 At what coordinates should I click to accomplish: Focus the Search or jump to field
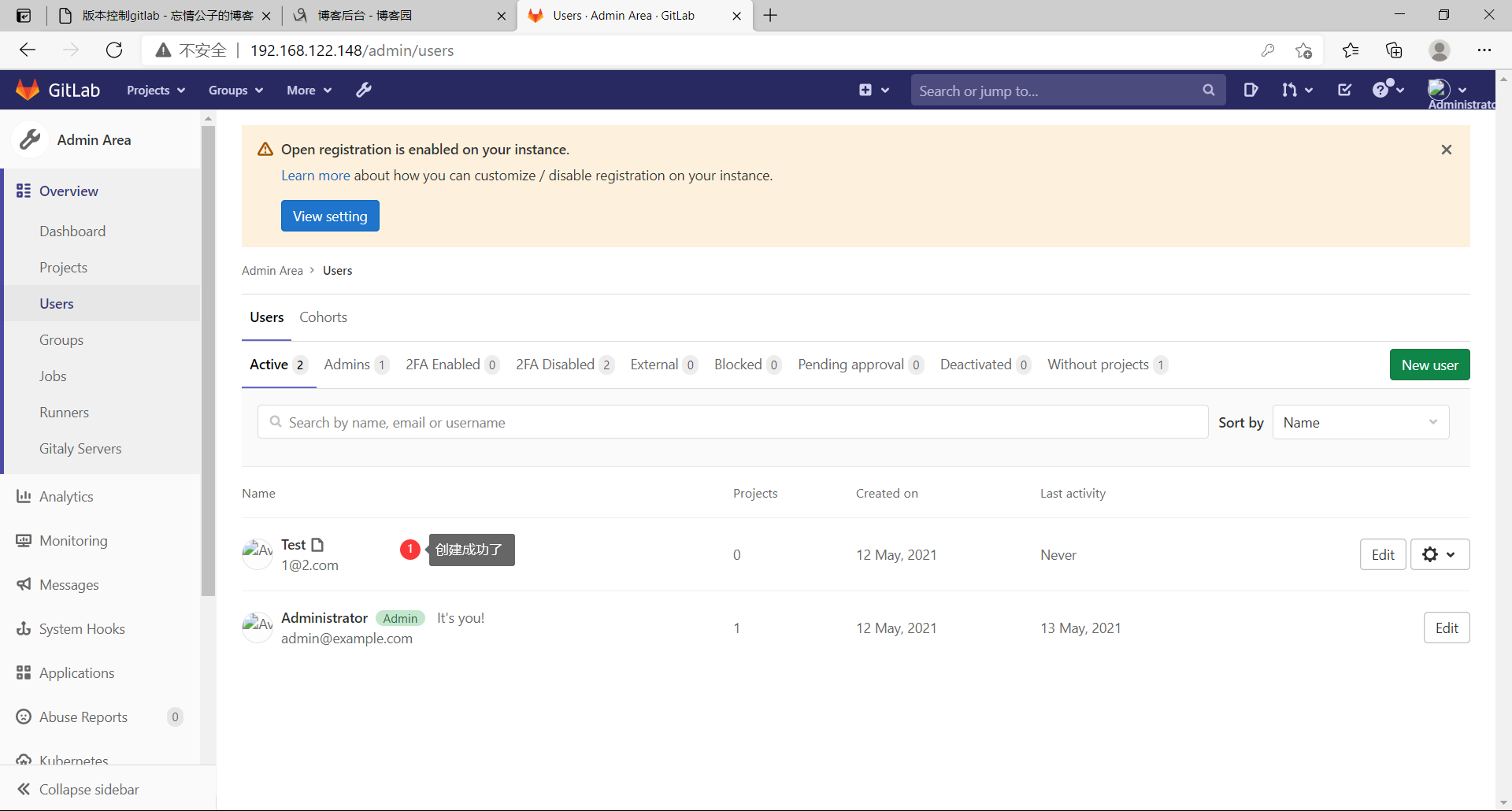pos(1069,90)
